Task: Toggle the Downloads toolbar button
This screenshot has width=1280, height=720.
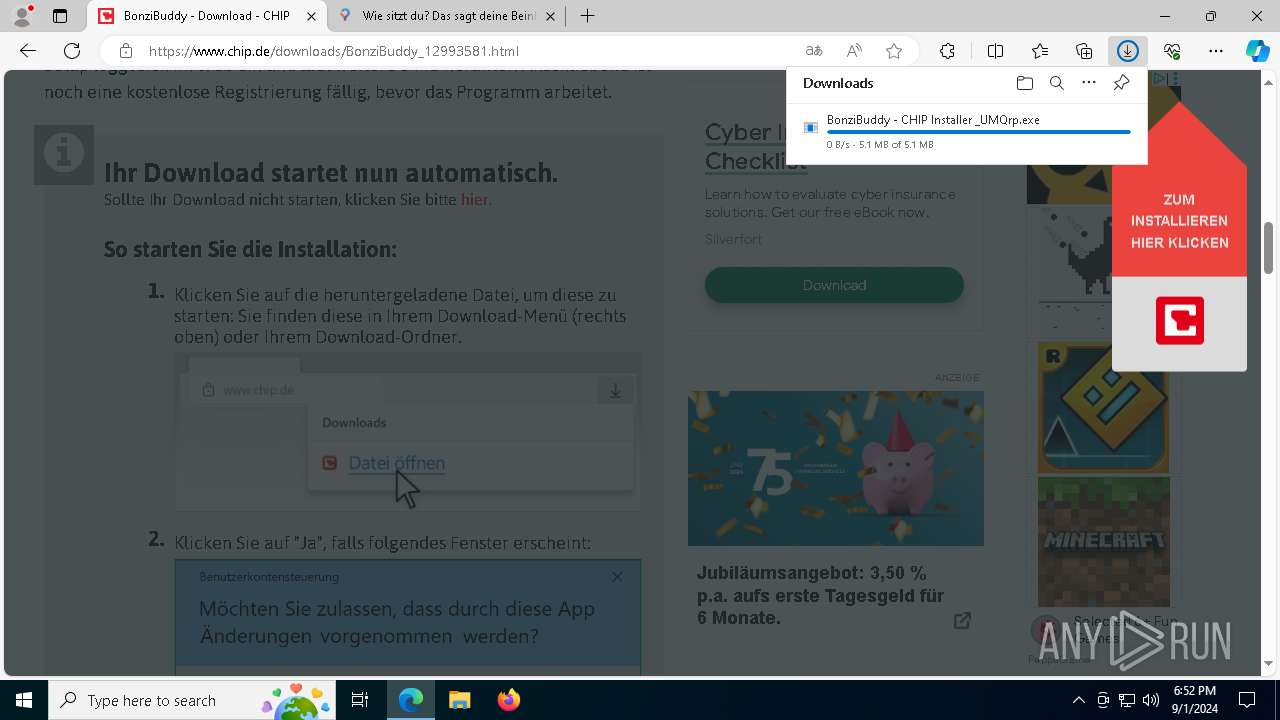Action: (1128, 51)
